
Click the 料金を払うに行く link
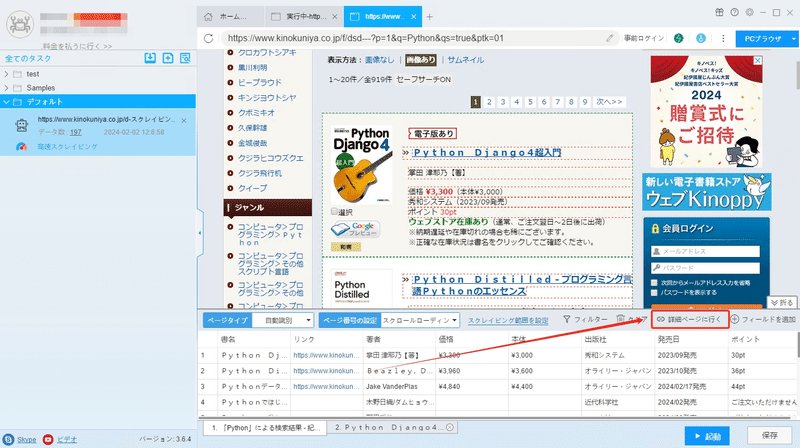coord(77,46)
